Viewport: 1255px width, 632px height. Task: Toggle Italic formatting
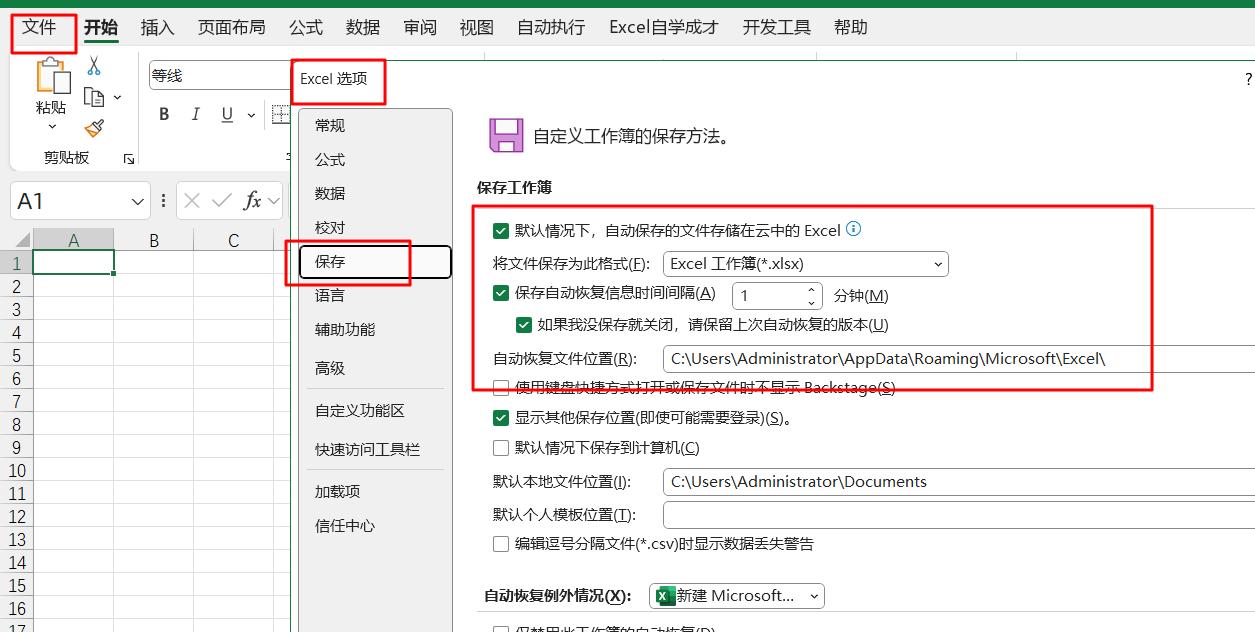pos(196,114)
